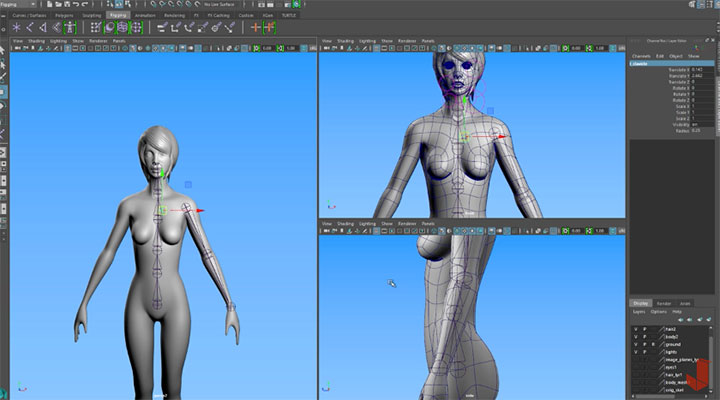Image resolution: width=720 pixels, height=400 pixels.
Task: Click the Create Cluster shelf icon
Action: [x=136, y=28]
